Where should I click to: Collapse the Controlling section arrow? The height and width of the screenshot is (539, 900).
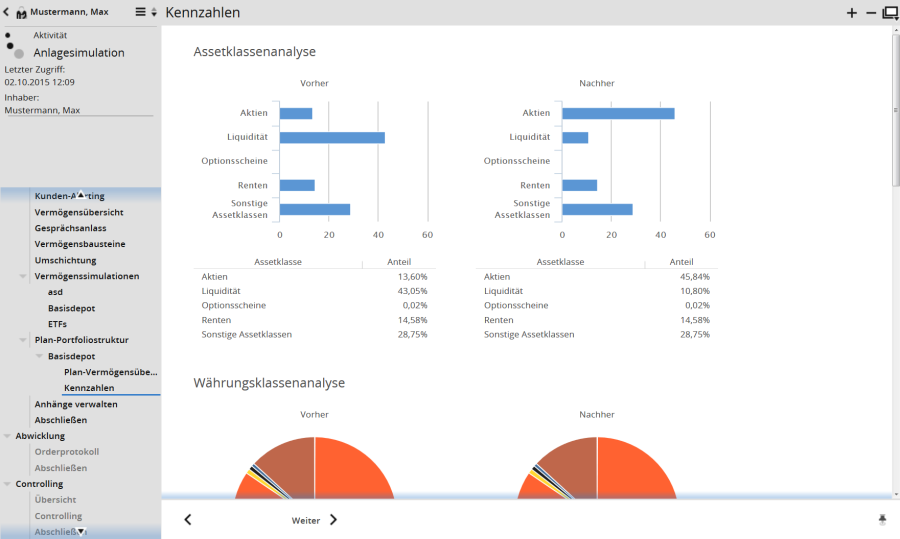tap(8, 484)
